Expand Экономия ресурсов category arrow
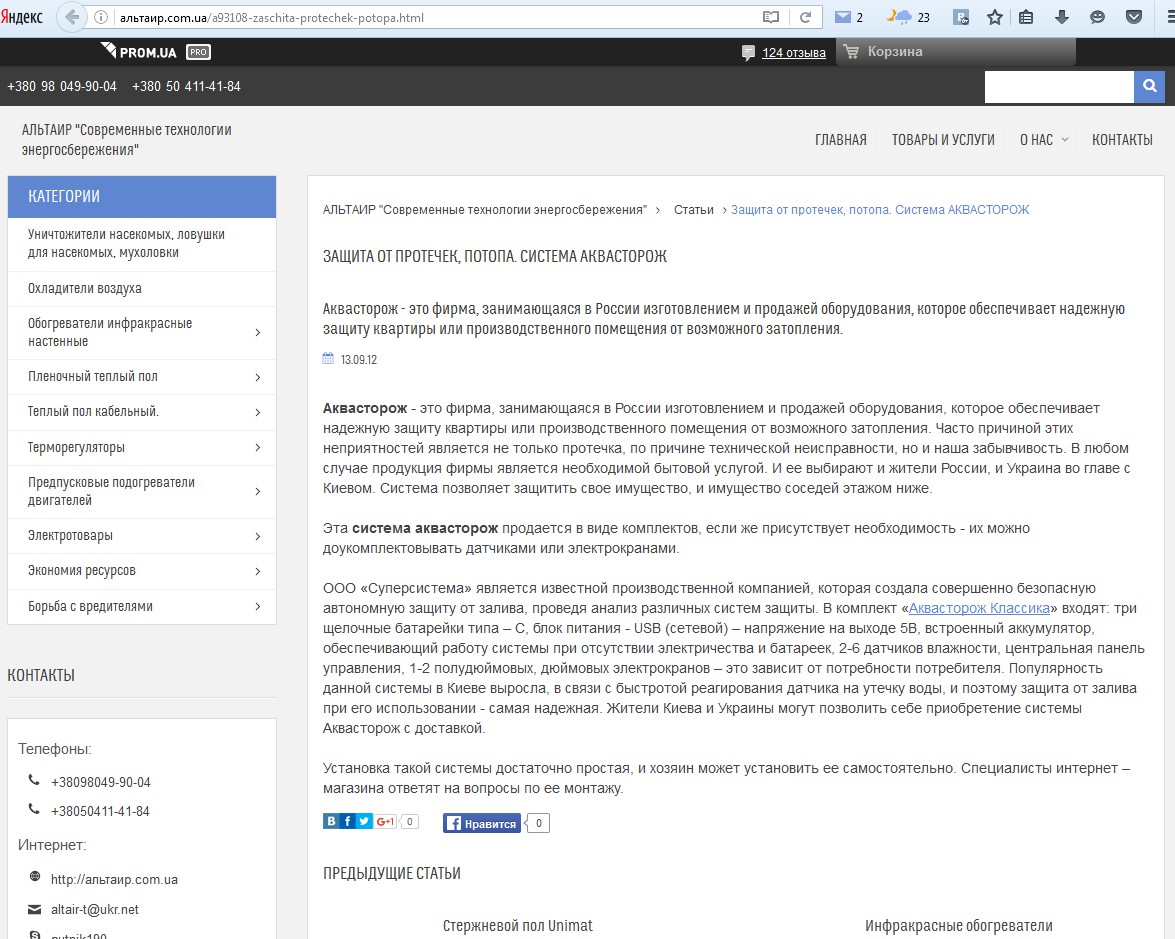1175x939 pixels. [258, 571]
